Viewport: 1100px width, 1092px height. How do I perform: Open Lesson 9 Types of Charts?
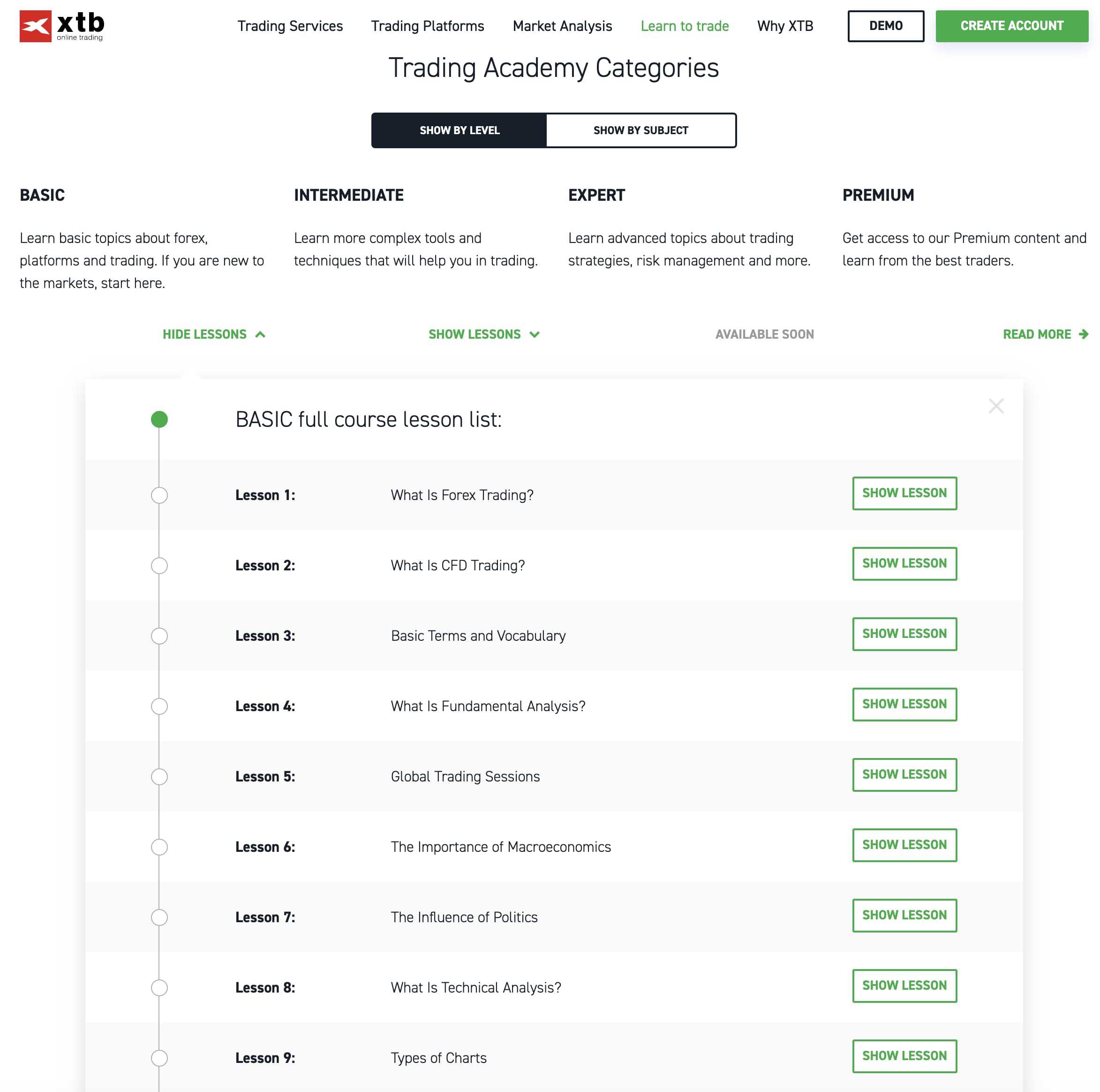[x=904, y=1056]
